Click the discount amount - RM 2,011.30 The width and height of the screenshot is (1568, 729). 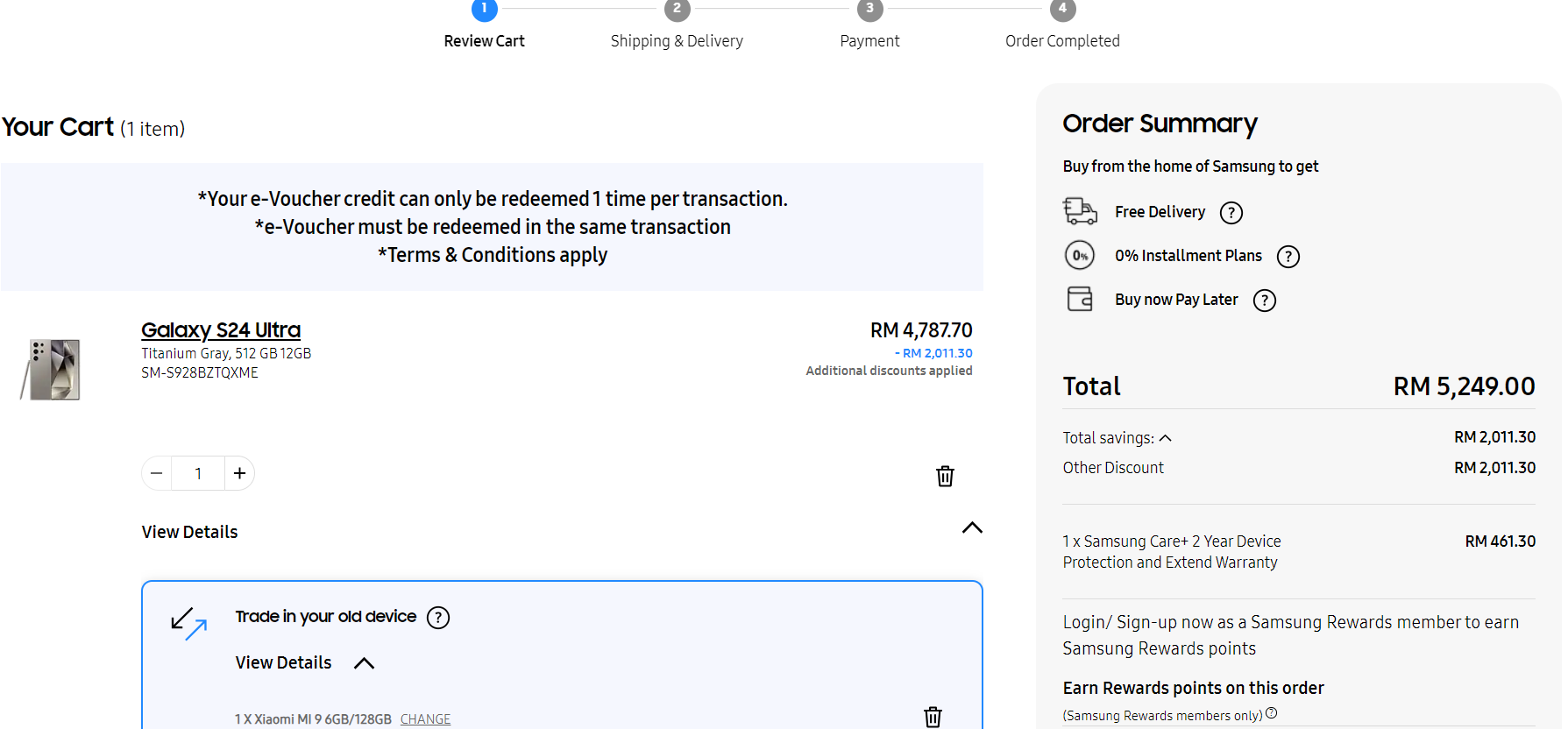(933, 353)
